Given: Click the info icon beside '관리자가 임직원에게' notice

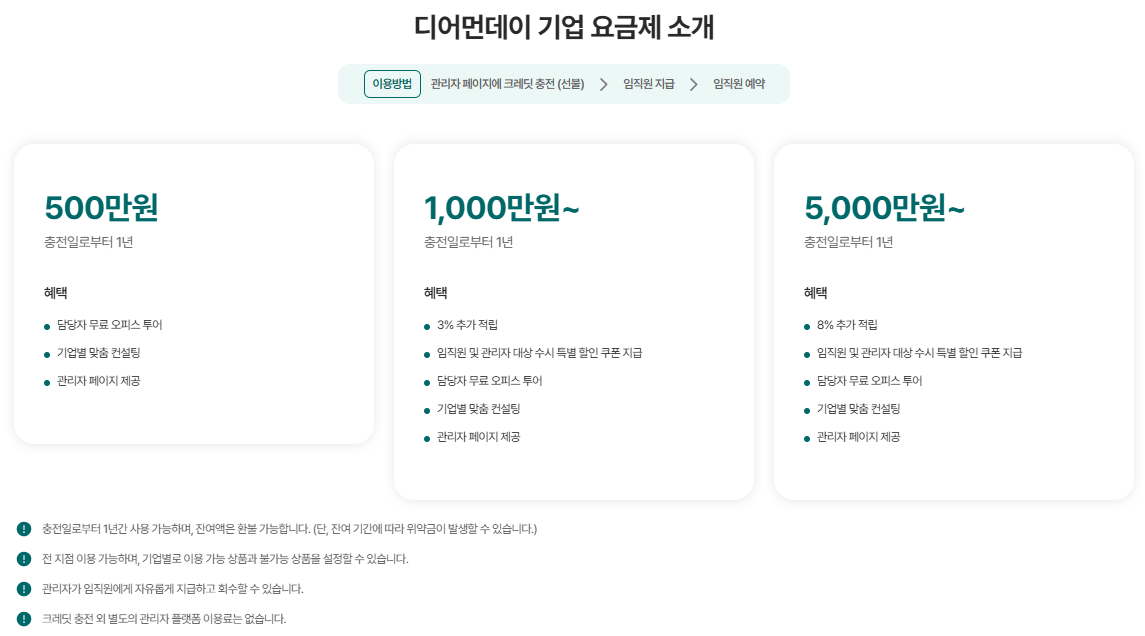Looking at the screenshot, I should coord(24,589).
